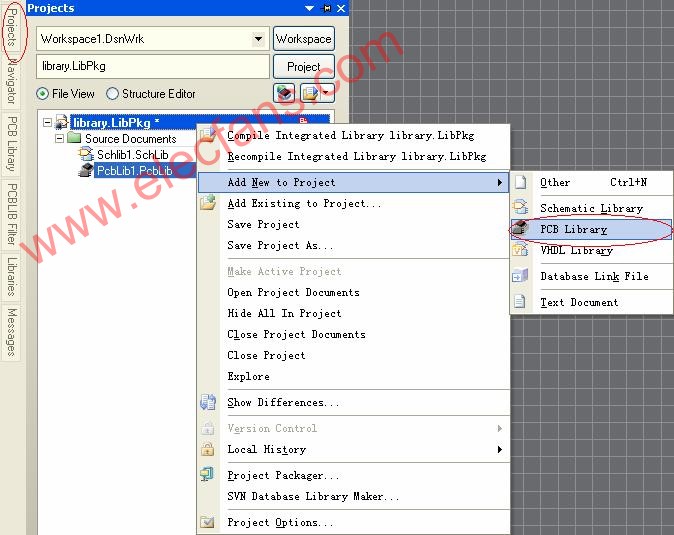The image size is (674, 535).
Task: Choose Compile Integrated Library library.LibPkg
Action: [353, 135]
